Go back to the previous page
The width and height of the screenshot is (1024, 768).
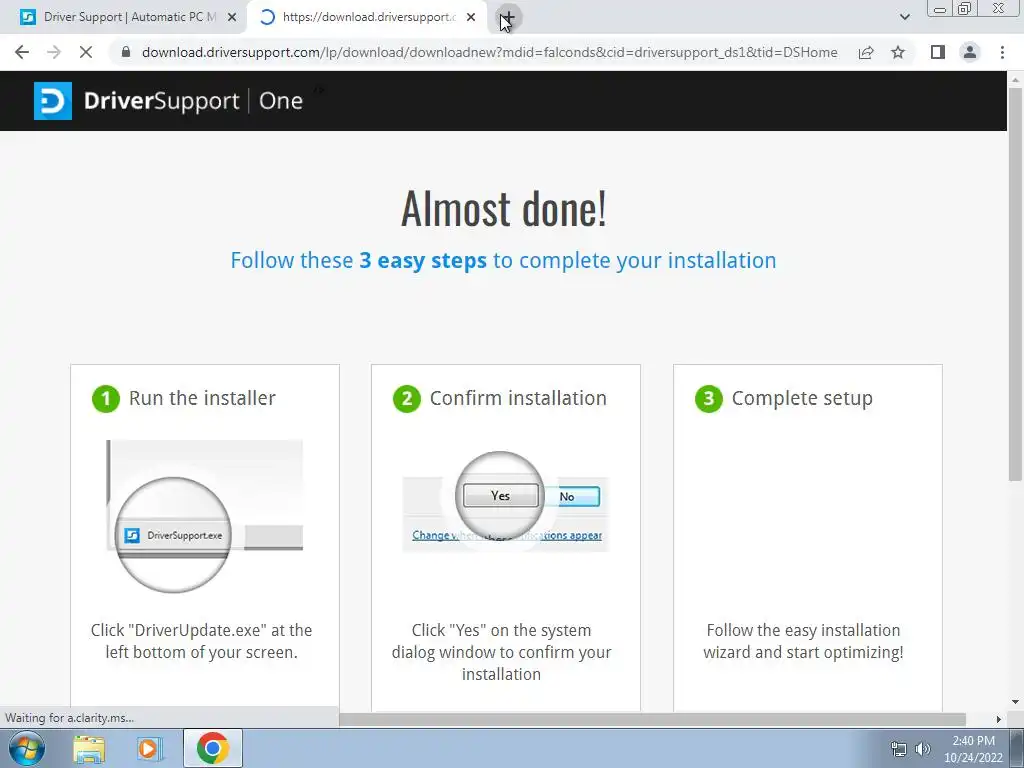[x=22, y=52]
